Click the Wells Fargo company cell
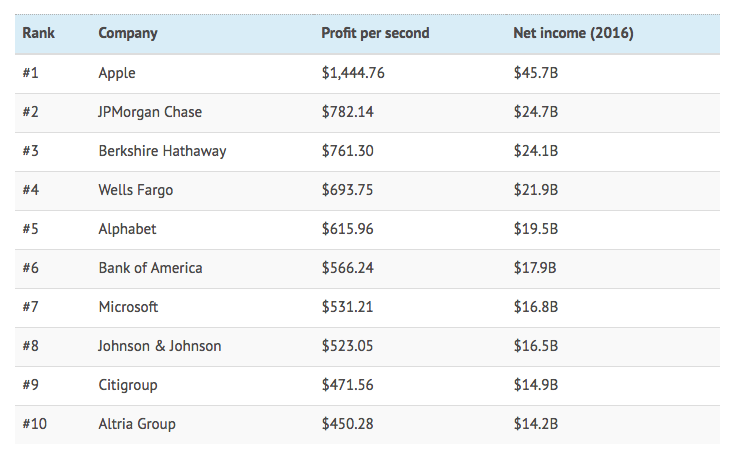 (136, 190)
